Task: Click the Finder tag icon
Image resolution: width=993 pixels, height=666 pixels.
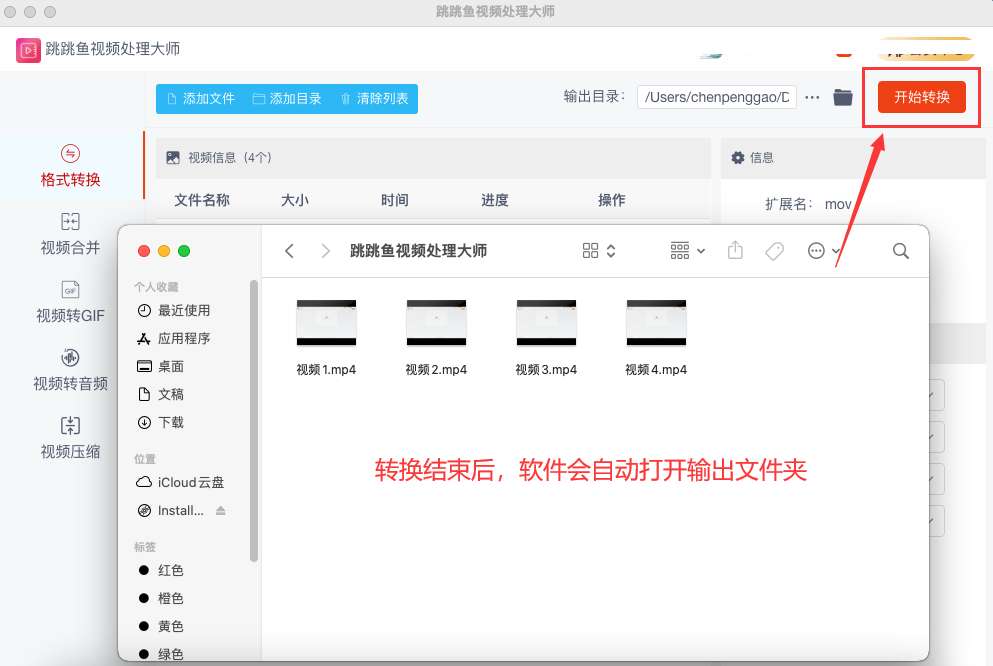Action: [775, 251]
